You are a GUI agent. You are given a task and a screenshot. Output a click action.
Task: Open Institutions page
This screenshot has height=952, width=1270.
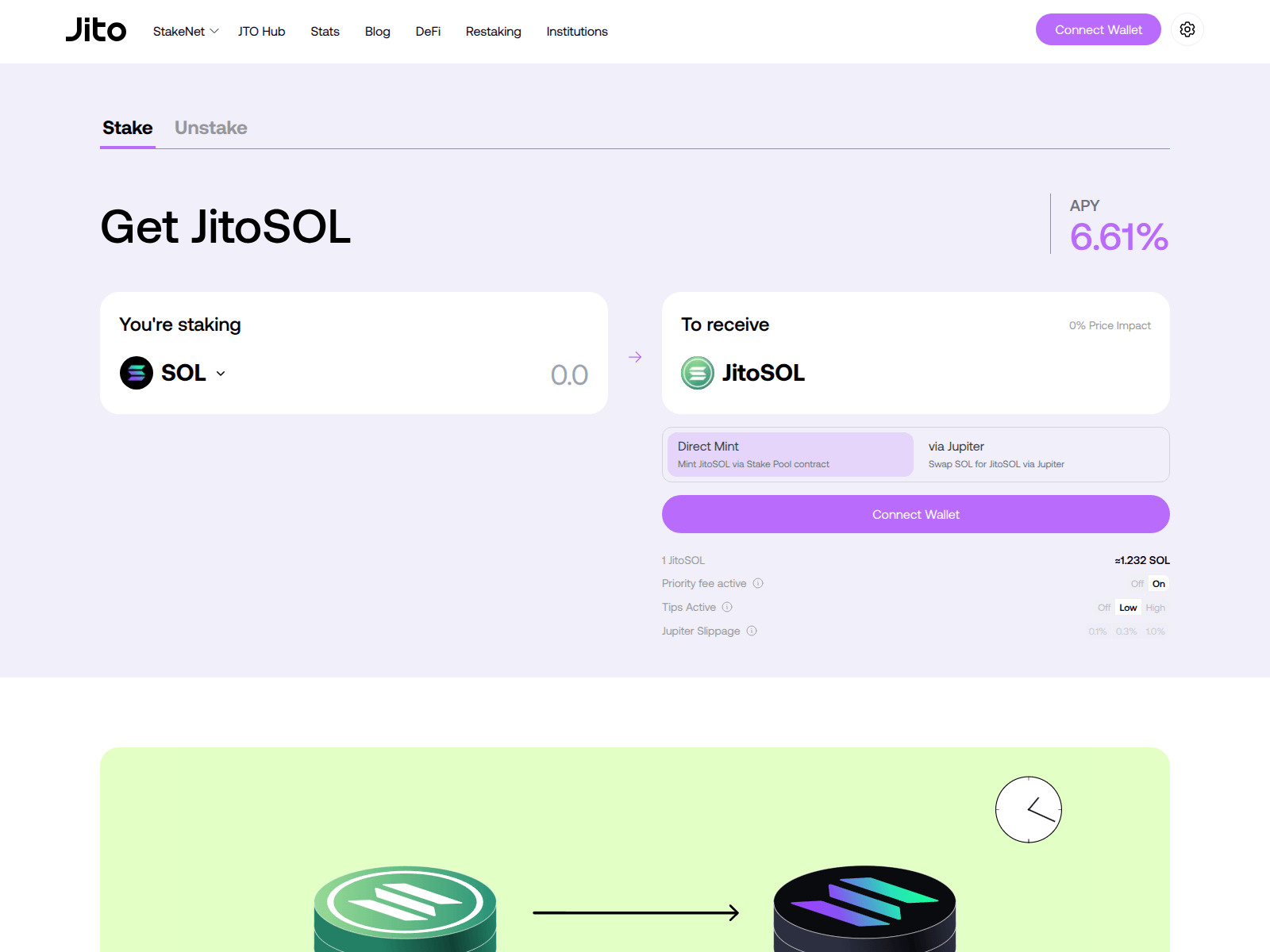[577, 31]
